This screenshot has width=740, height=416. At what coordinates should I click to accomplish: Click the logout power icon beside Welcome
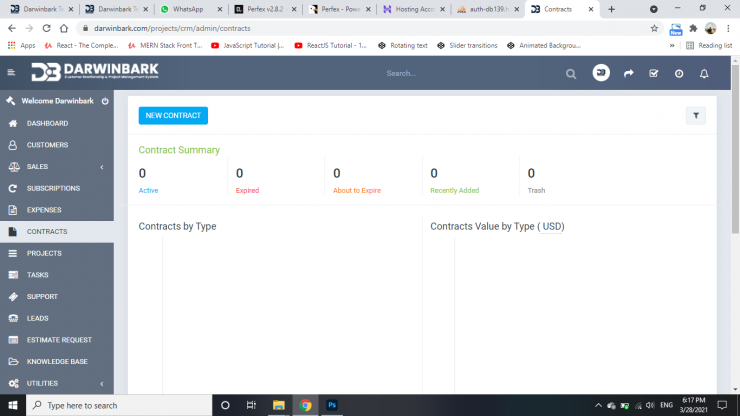(105, 101)
